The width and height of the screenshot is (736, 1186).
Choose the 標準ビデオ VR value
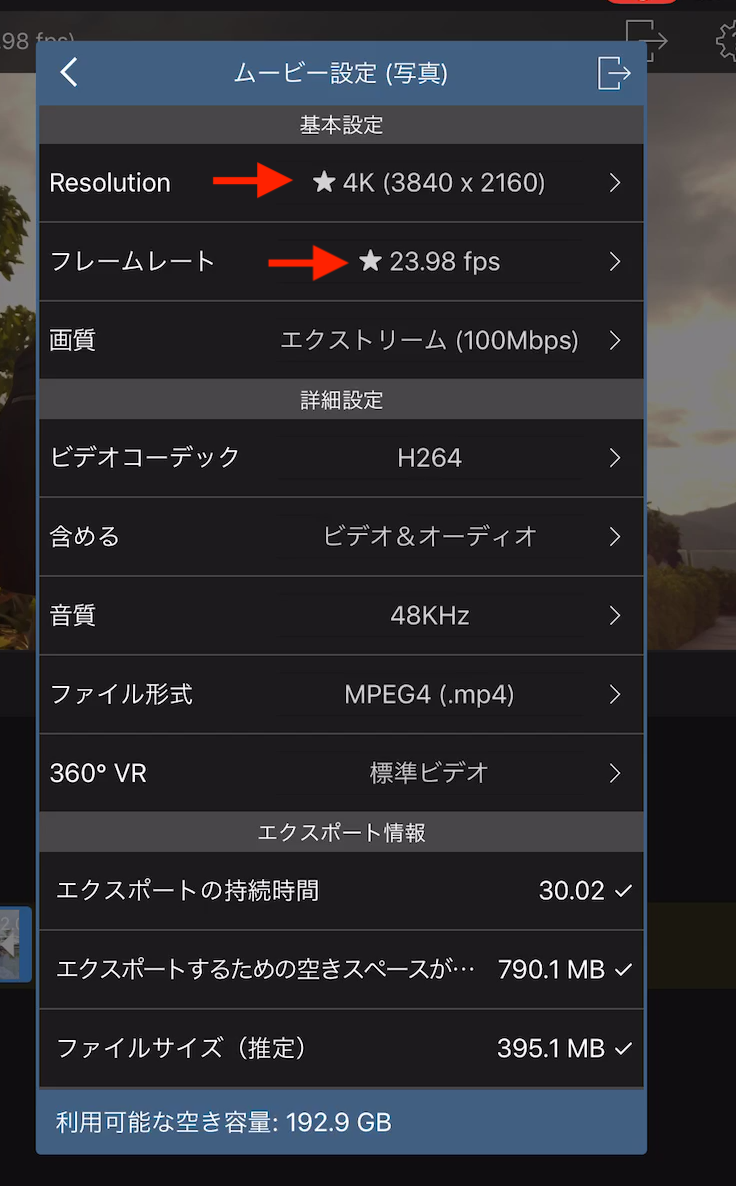pyautogui.click(x=429, y=773)
